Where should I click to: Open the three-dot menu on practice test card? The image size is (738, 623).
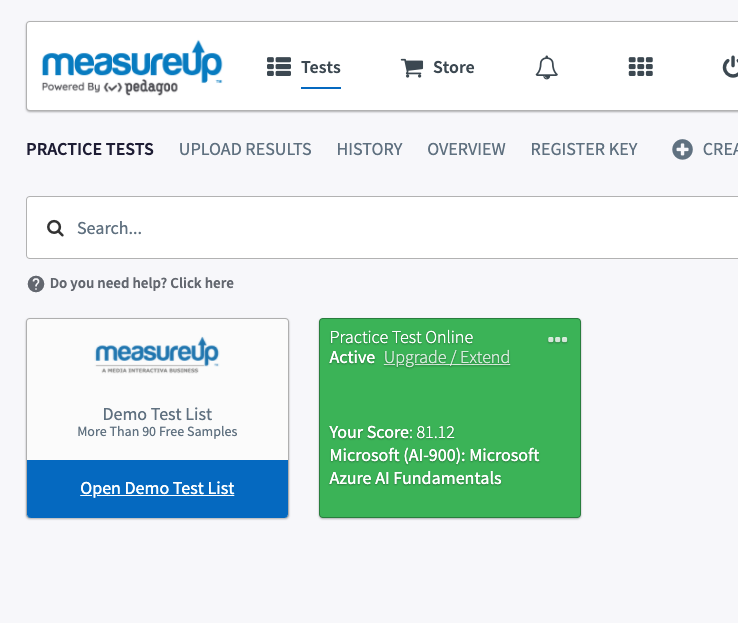point(557,339)
